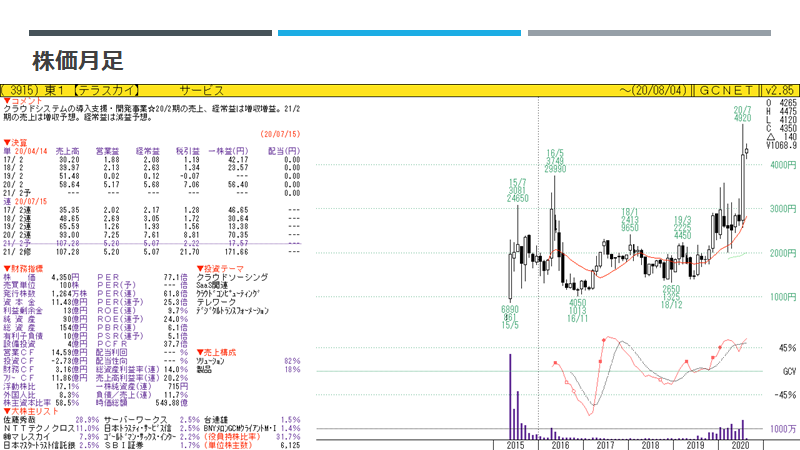The image size is (800, 450).
Task: Select the 単 20/04/14 row label
Action: [26, 151]
